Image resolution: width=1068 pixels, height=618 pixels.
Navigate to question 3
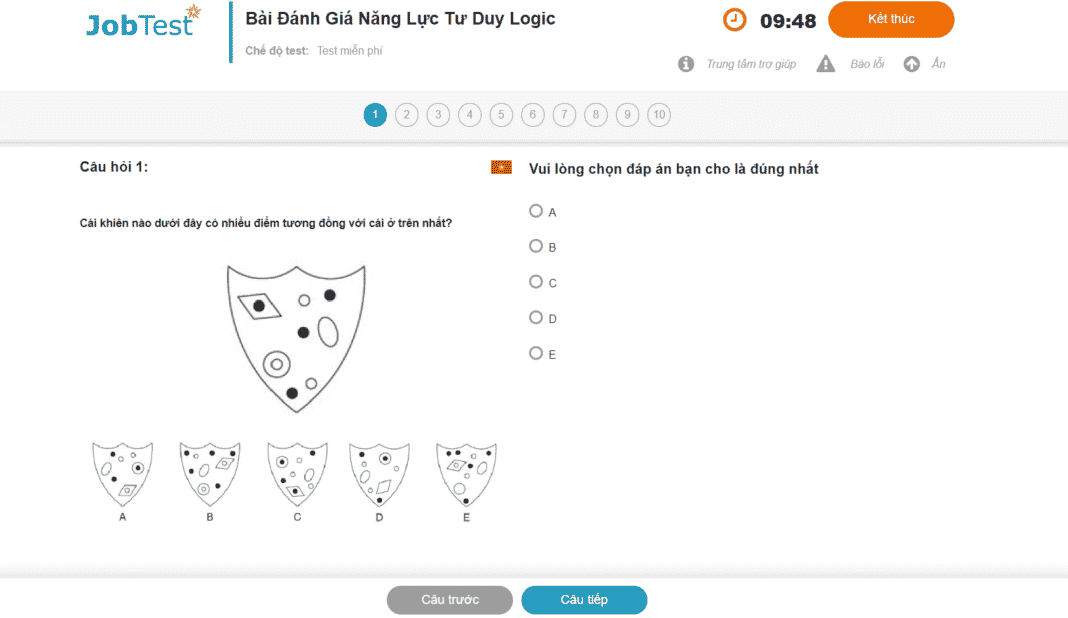tap(438, 115)
